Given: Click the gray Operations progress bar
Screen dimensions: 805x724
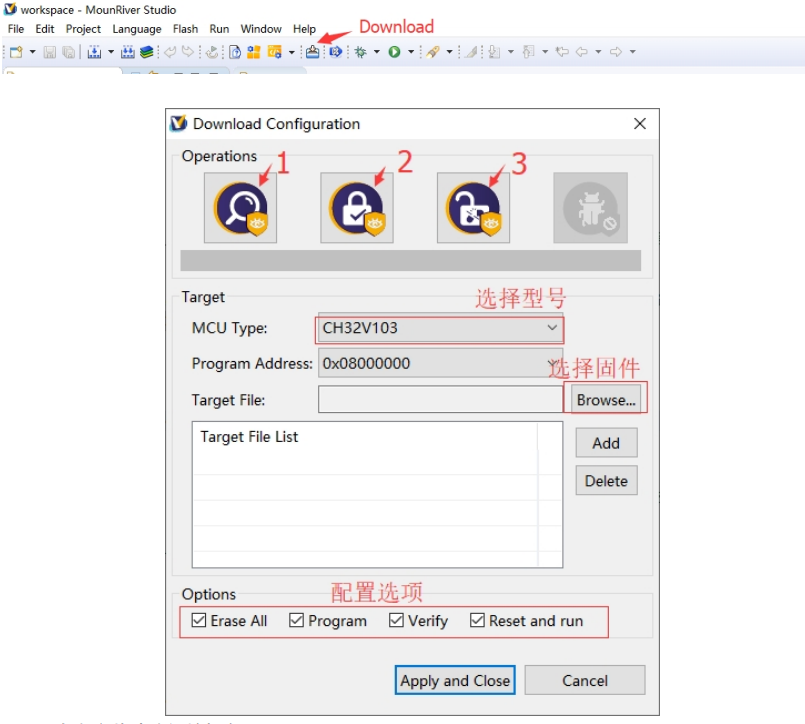Looking at the screenshot, I should pos(411,260).
